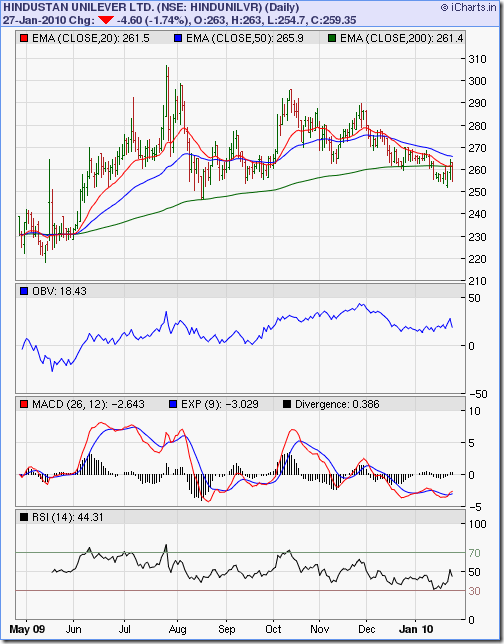The height and width of the screenshot is (644, 504).
Task: Click the 27-Jan-2010 date text
Action: click(35, 20)
